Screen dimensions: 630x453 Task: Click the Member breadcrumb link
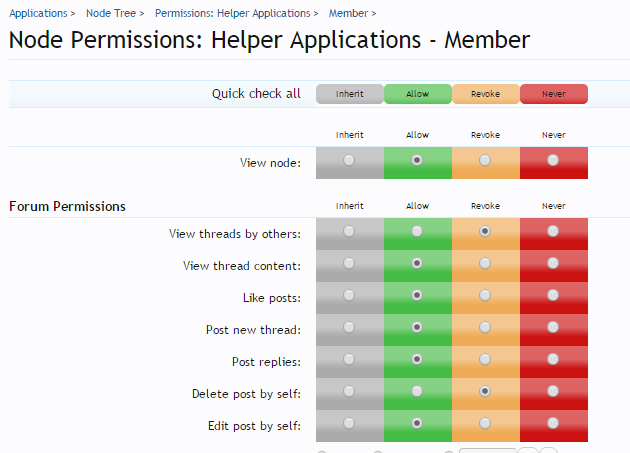tap(348, 13)
